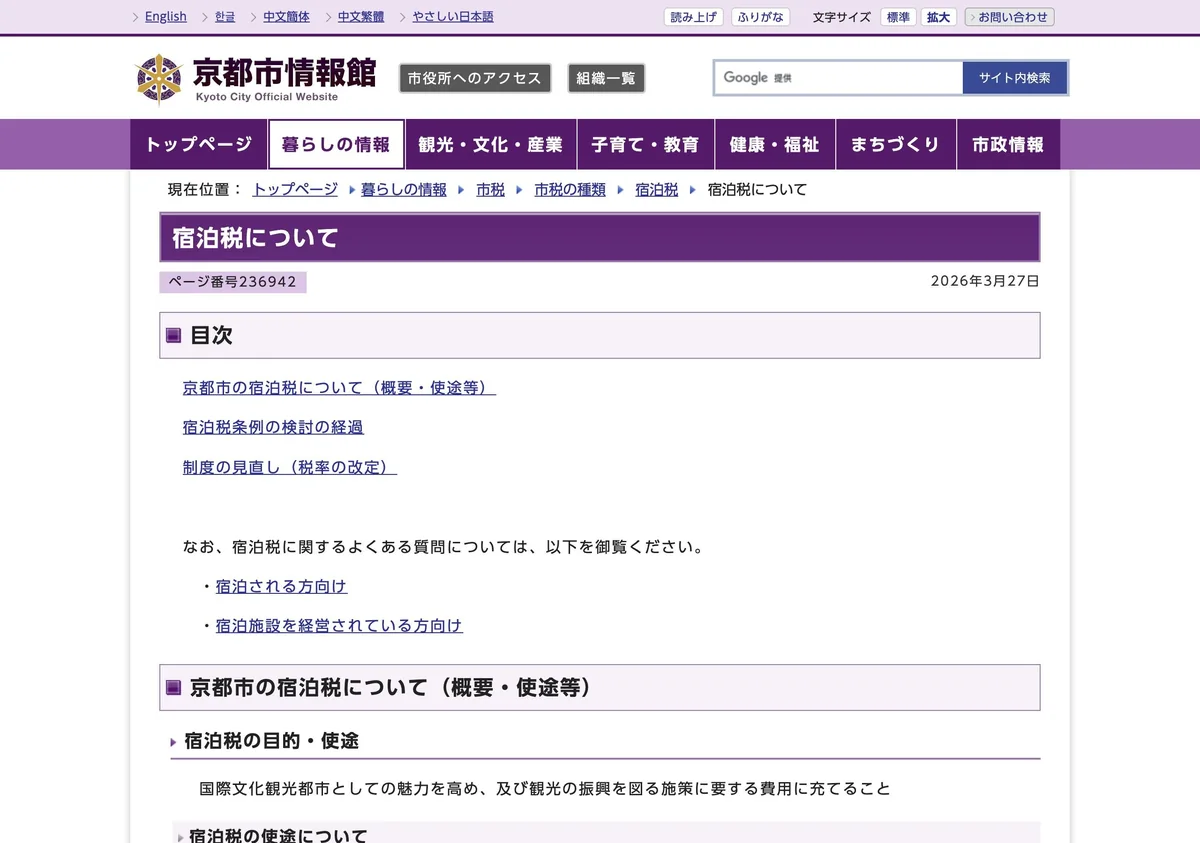
Task: Click 文字サイズ label
Action: coord(842,17)
